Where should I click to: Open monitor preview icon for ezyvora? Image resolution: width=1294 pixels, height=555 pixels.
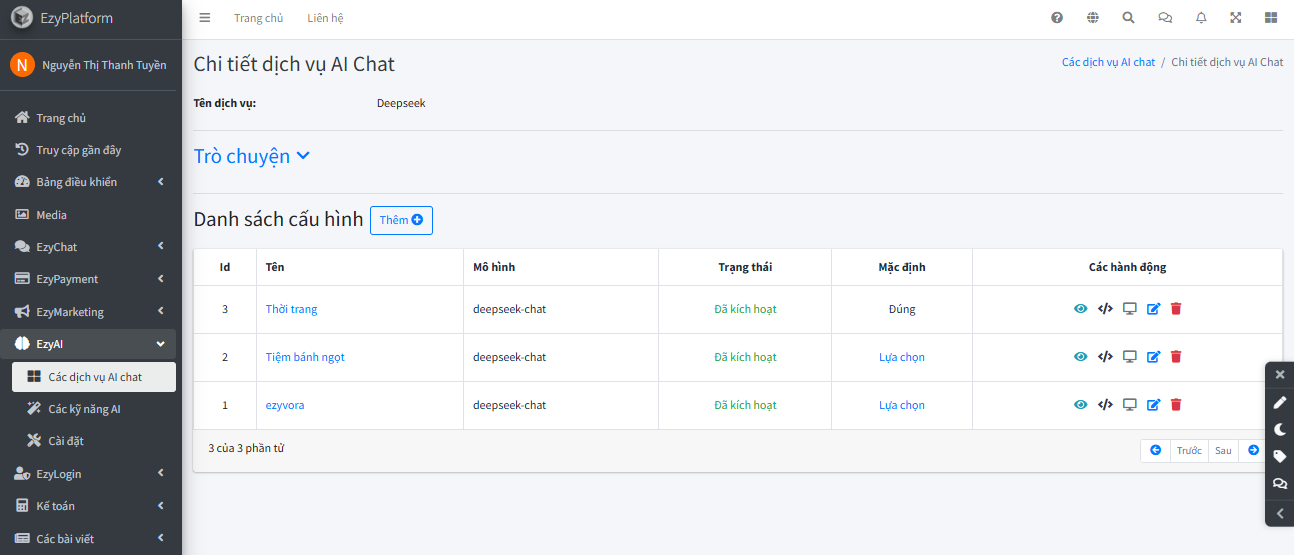[x=1130, y=405]
